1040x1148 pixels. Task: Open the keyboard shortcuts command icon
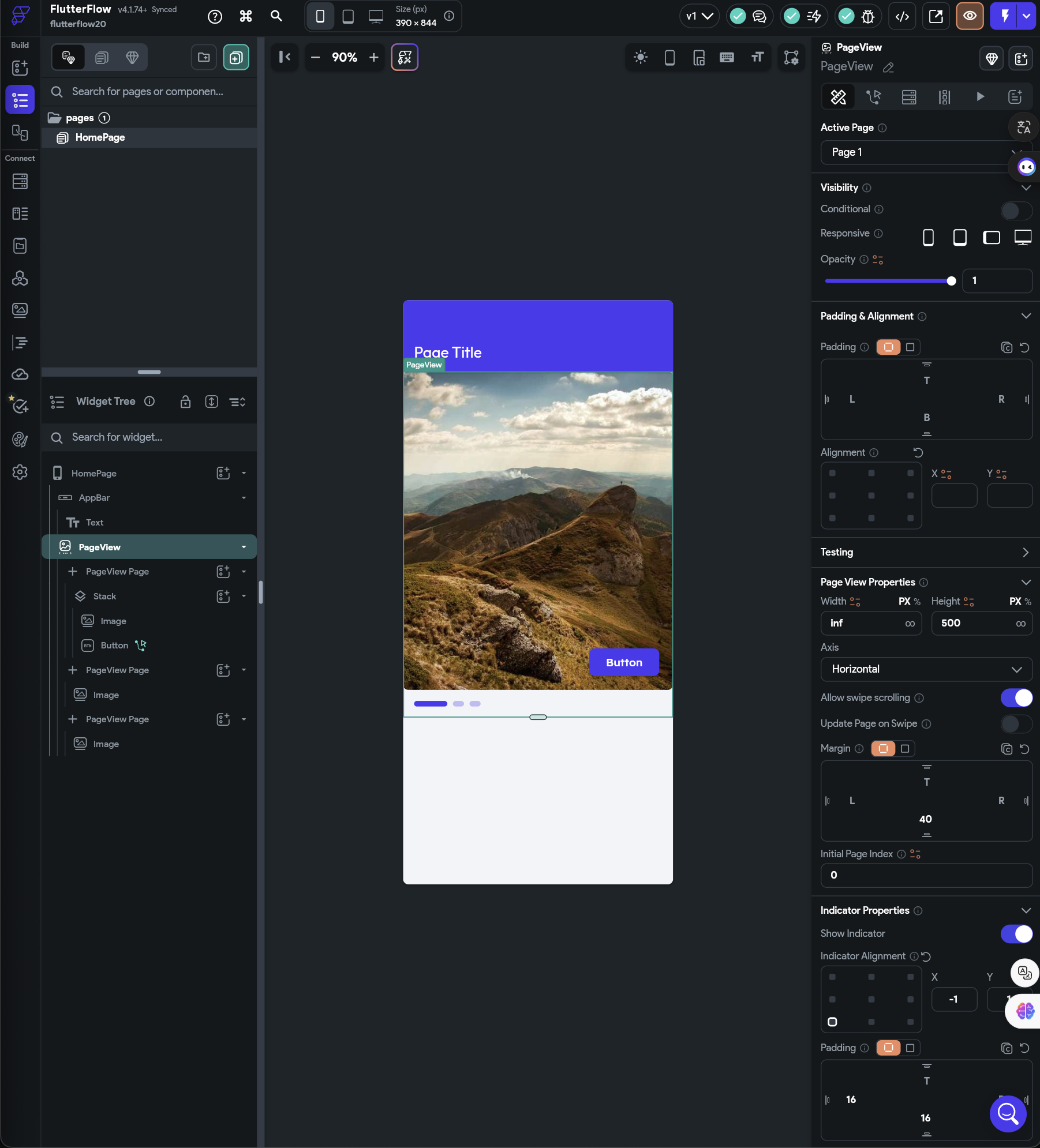coord(246,16)
